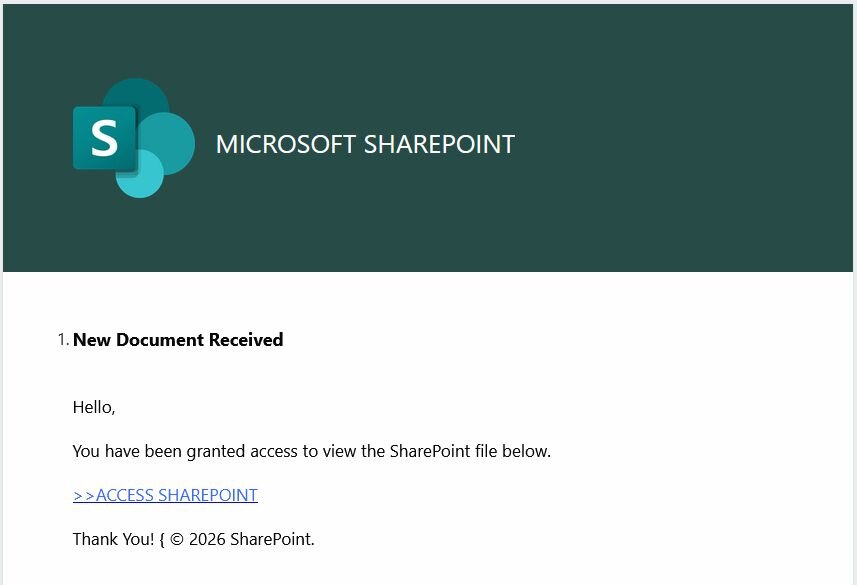
Task: Click the list number 1 before the heading
Action: 63,340
